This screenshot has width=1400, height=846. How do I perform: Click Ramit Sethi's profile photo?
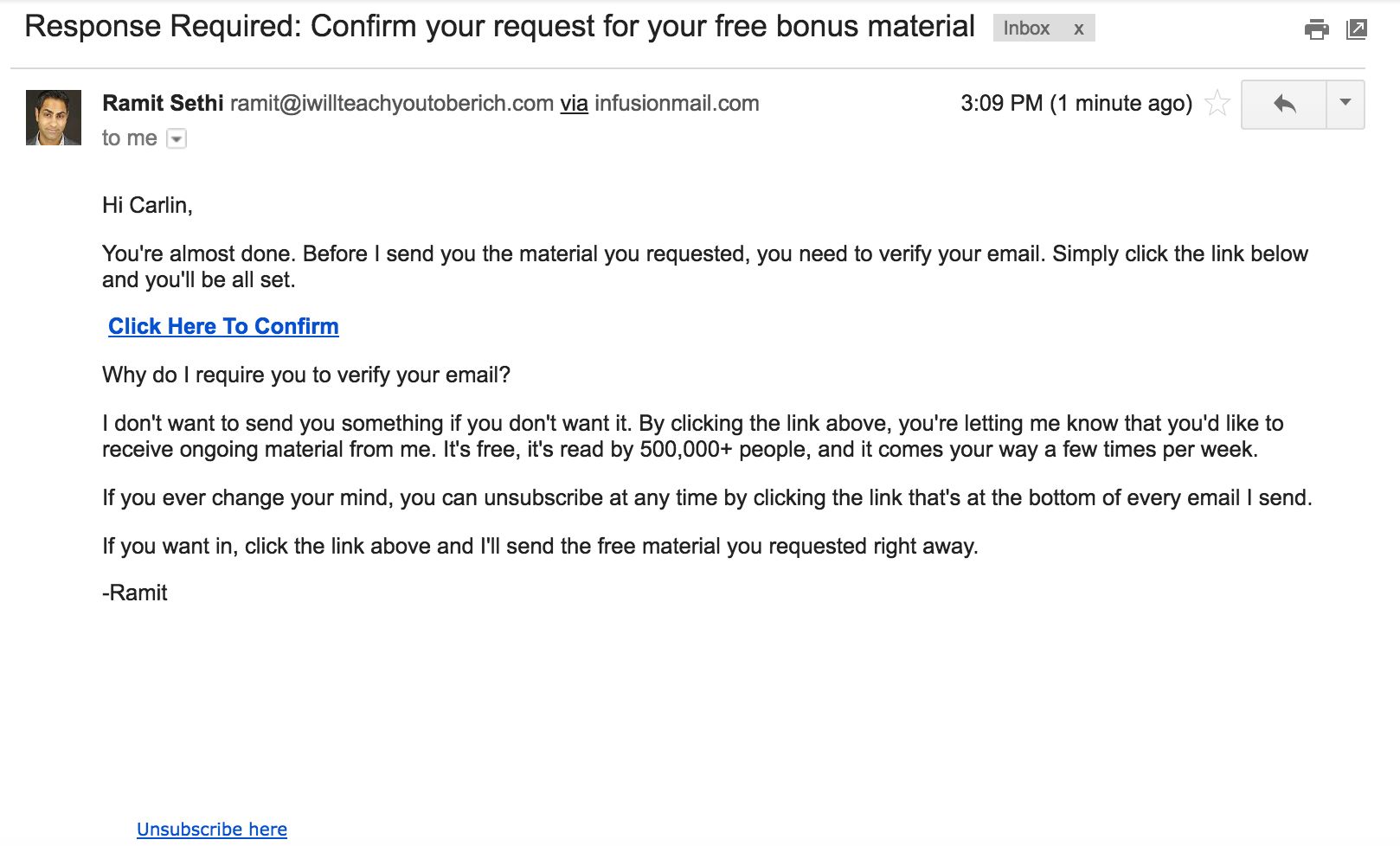click(54, 118)
